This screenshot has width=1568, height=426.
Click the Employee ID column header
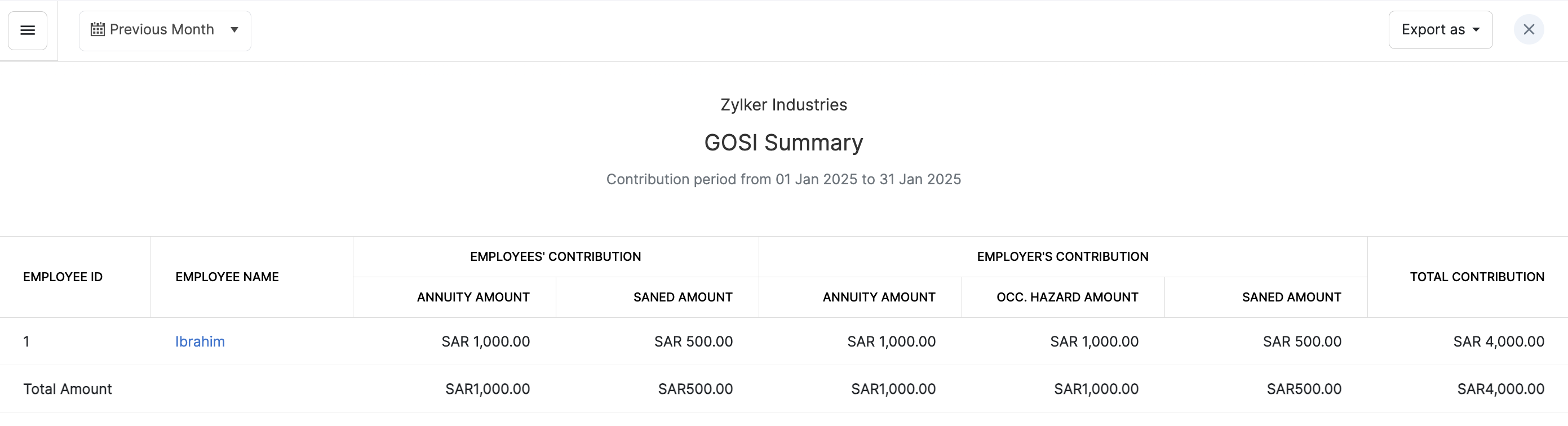pos(63,277)
